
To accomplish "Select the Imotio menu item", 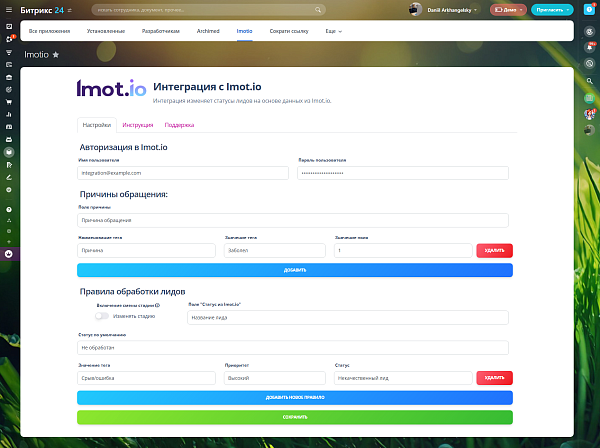I will tap(245, 31).
